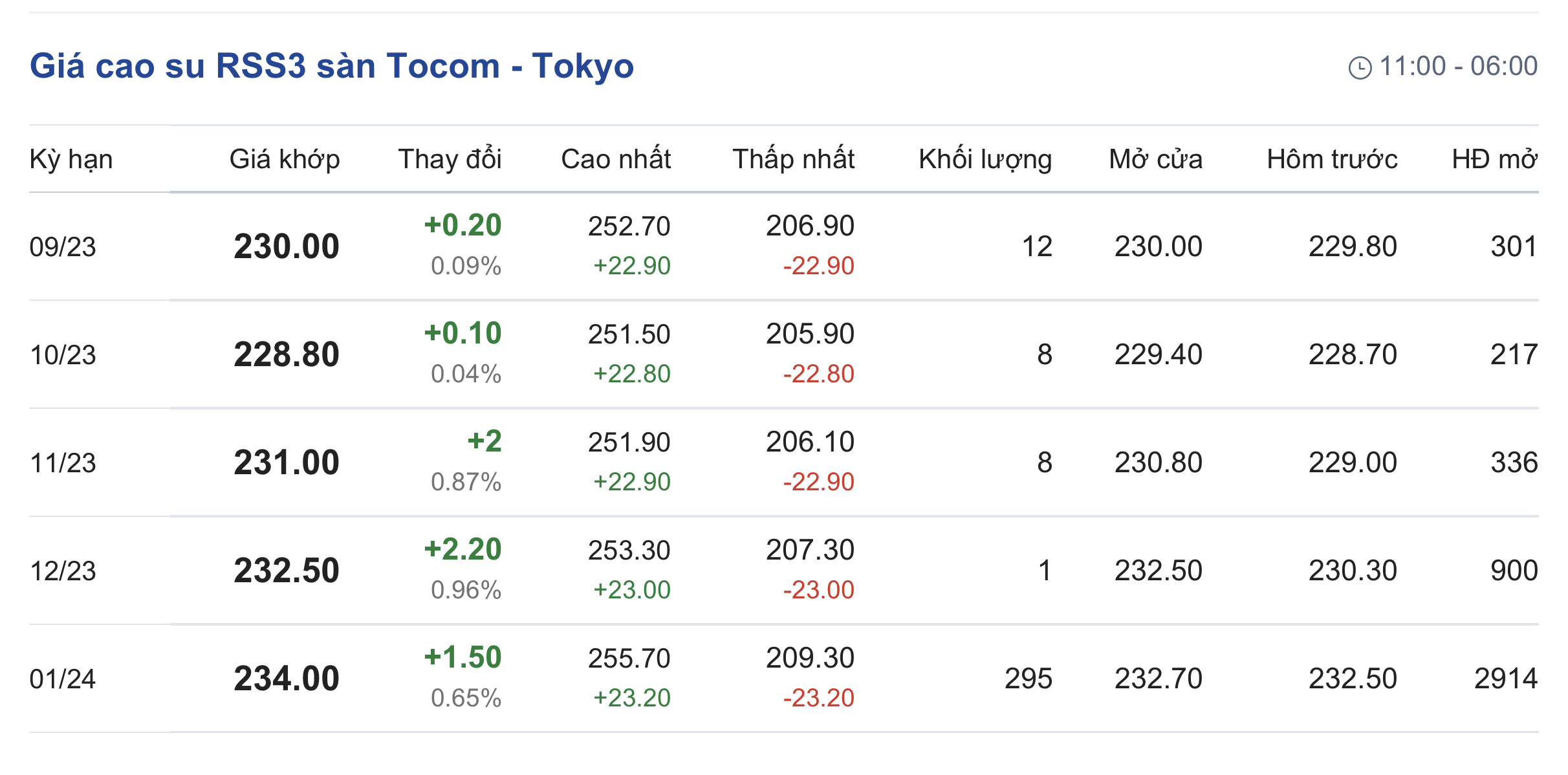Click the 11:00 - 06:00 trading hours text
The image size is (1568, 775).
1458,66
